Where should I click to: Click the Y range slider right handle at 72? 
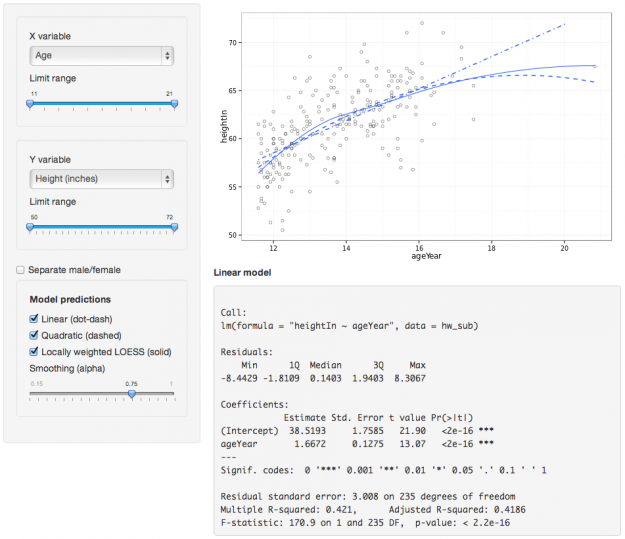coord(174,227)
